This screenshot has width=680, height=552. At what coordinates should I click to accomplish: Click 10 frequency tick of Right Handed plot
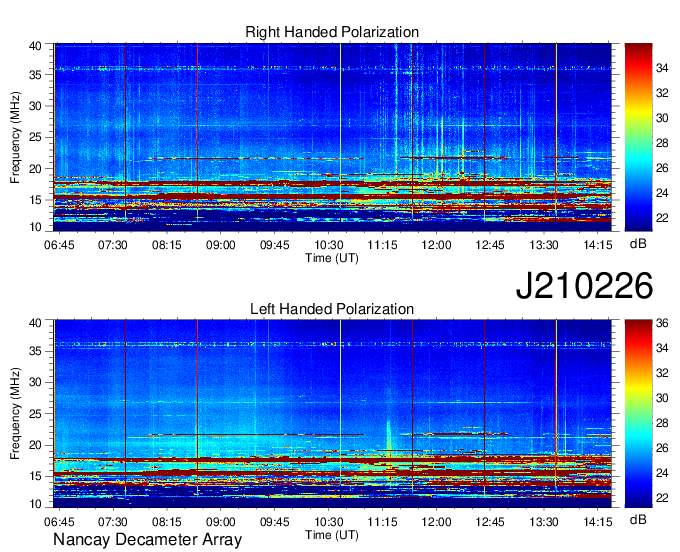pyautogui.click(x=35, y=227)
